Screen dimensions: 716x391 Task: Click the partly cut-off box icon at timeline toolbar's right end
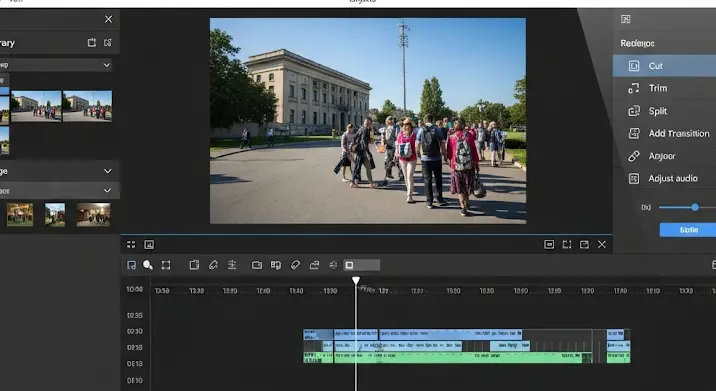pyautogui.click(x=714, y=265)
